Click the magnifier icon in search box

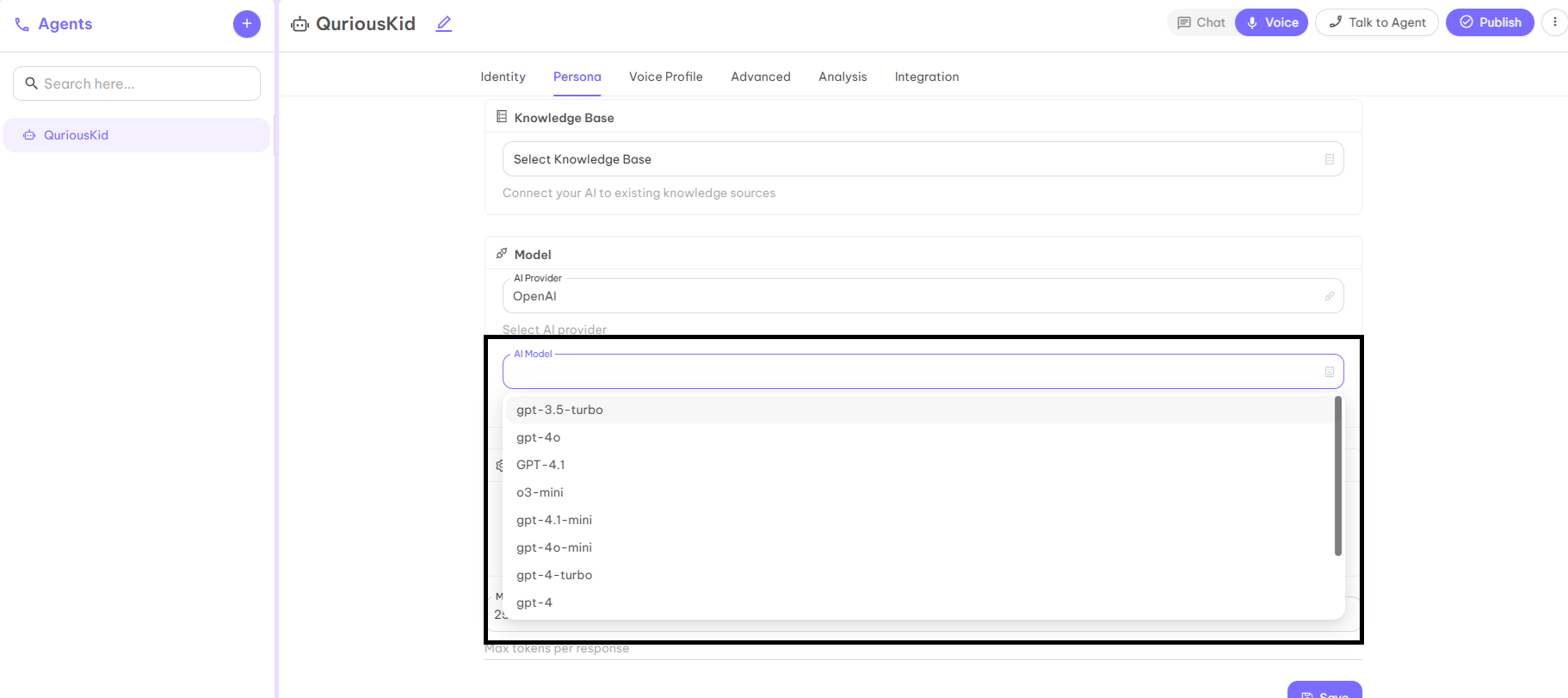(32, 83)
